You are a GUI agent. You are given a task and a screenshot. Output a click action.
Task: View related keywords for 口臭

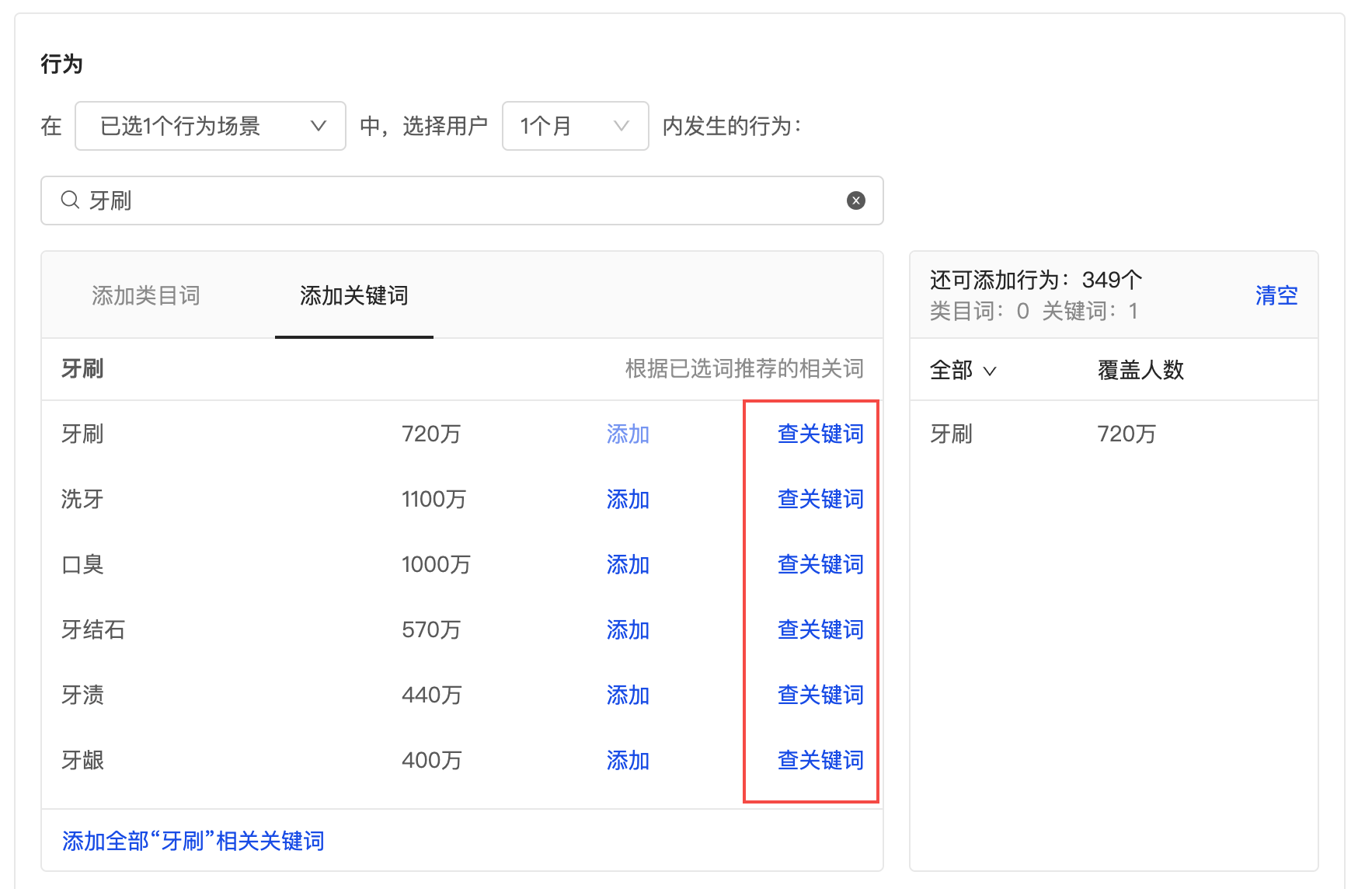(820, 565)
